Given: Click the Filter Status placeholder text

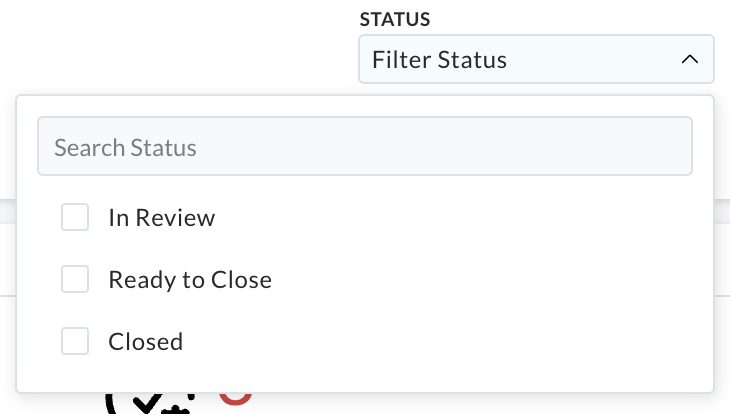Looking at the screenshot, I should (x=439, y=60).
